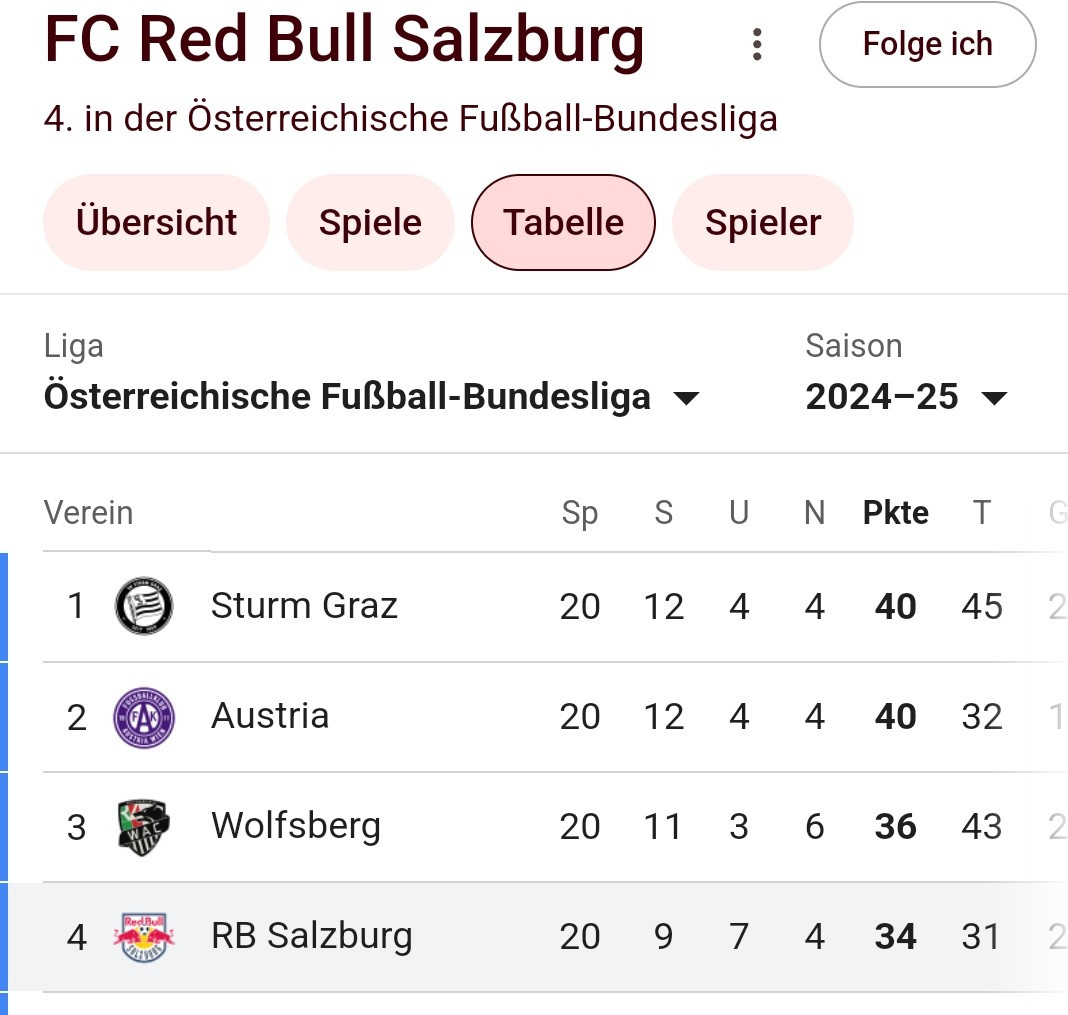Open the Spiele tab

click(370, 222)
